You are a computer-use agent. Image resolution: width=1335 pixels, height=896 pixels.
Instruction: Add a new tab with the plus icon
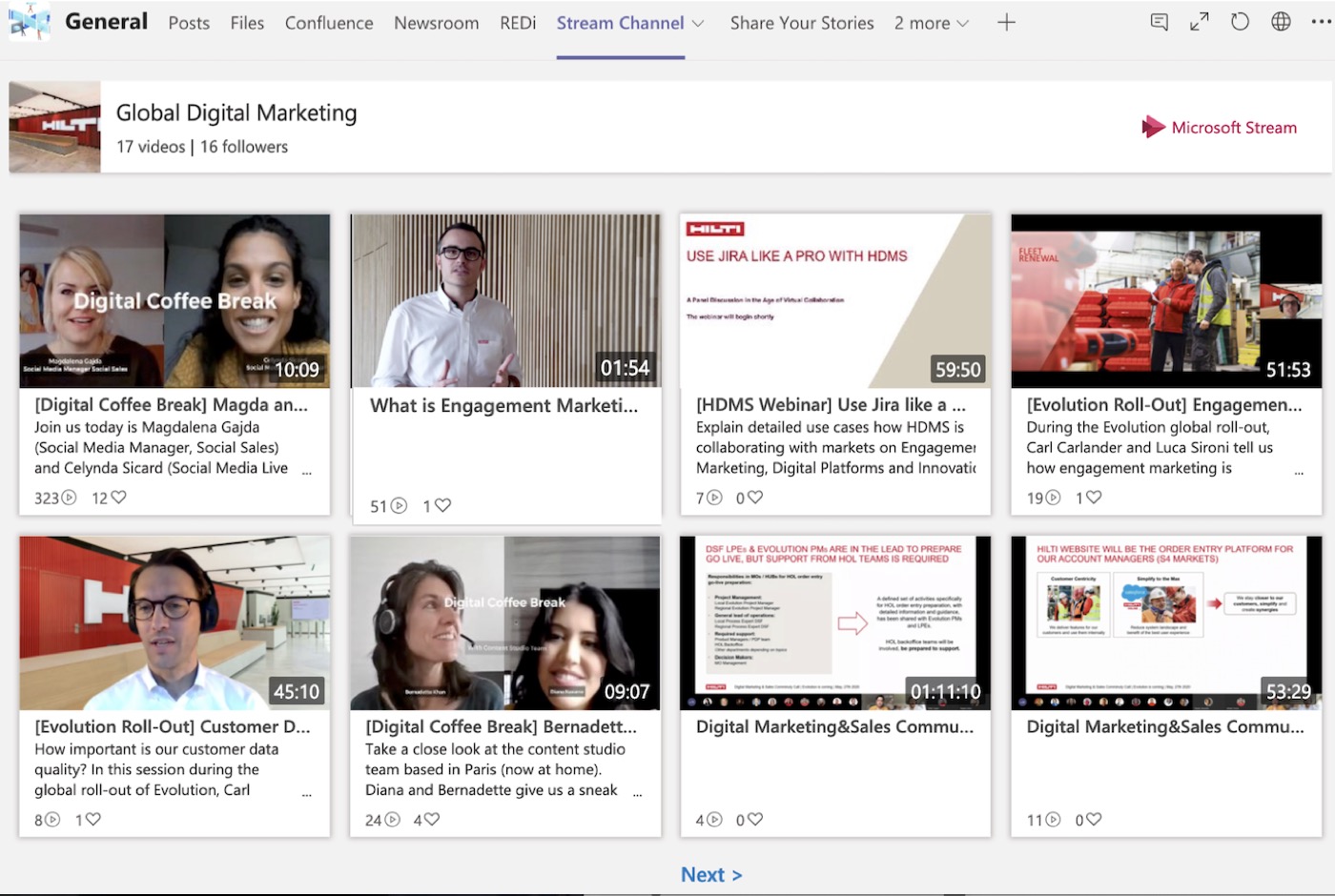pyautogui.click(x=1006, y=22)
